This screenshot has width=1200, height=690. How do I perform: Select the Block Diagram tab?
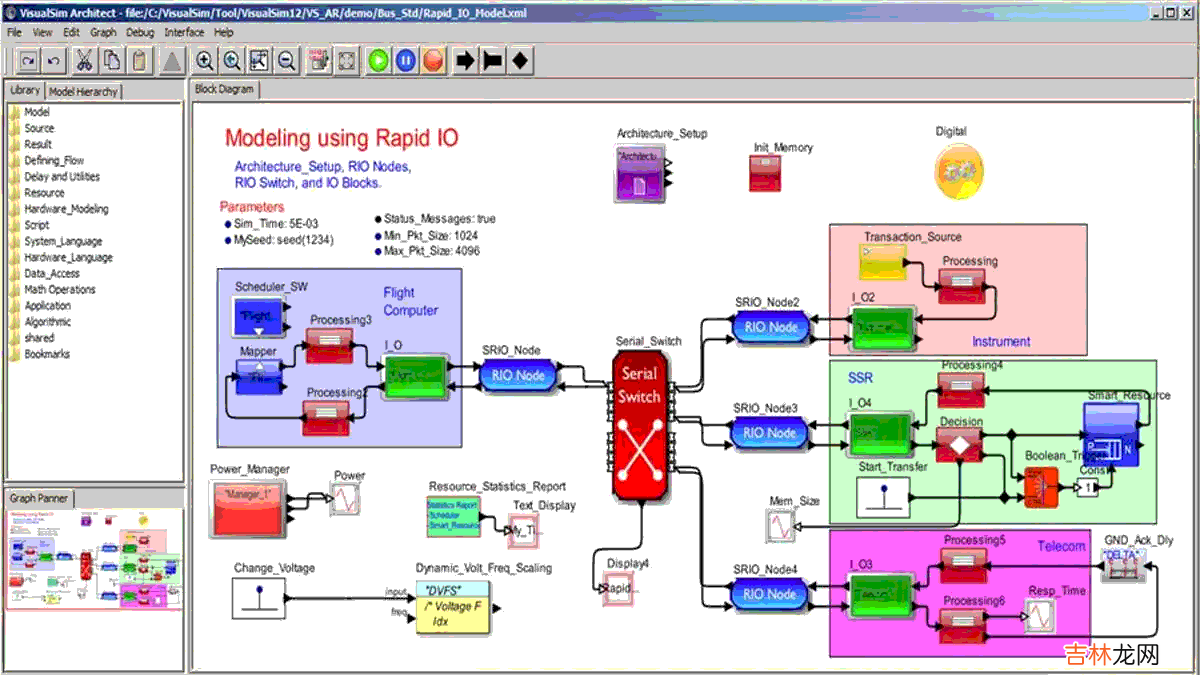click(x=224, y=89)
